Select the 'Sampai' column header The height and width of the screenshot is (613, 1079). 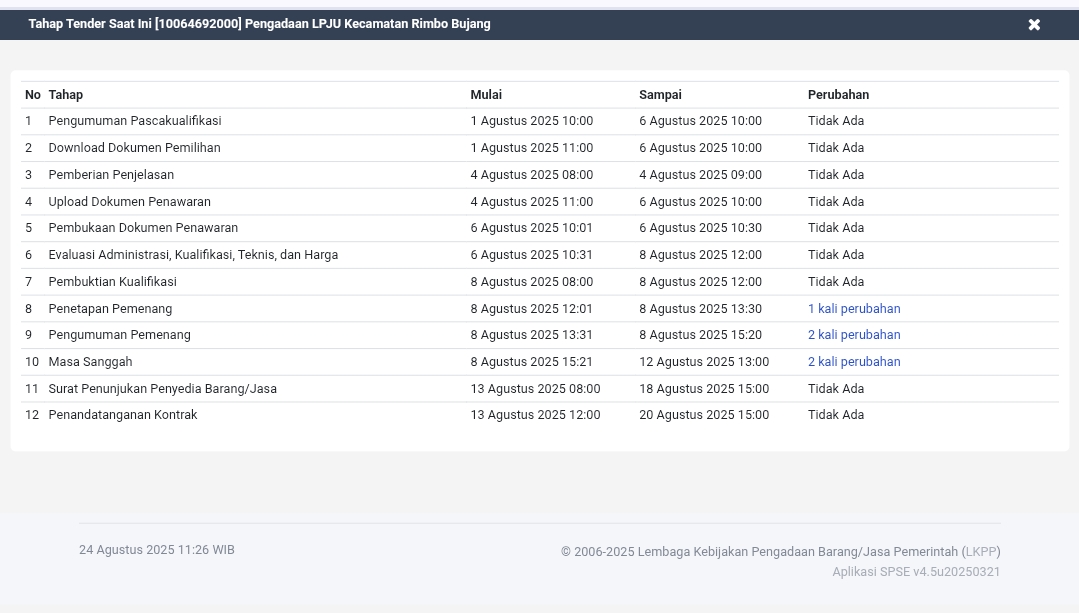(660, 94)
